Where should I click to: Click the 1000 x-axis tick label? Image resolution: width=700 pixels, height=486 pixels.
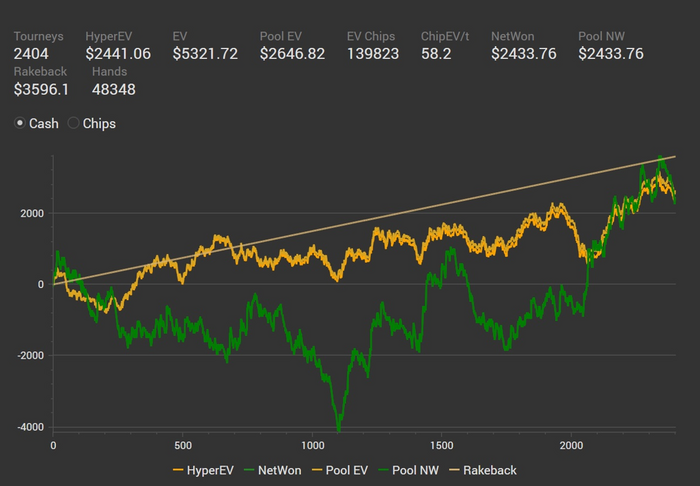point(312,445)
